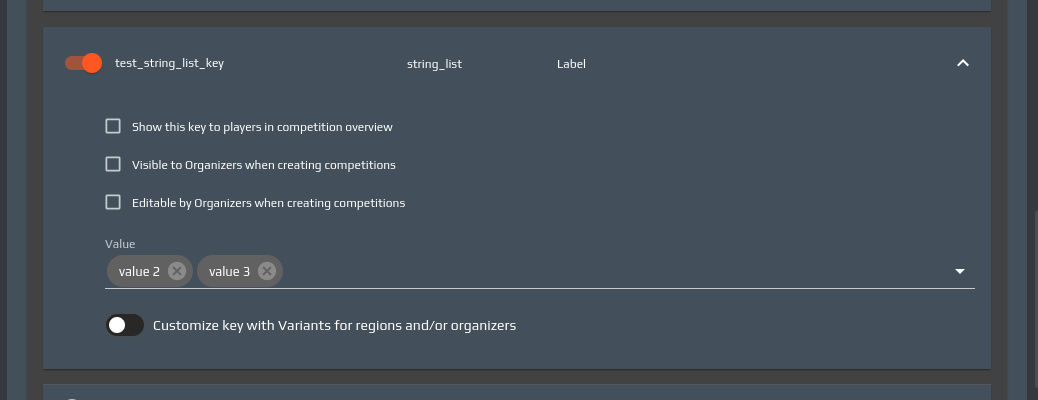Click the "Label" header text
Image resolution: width=1038 pixels, height=400 pixels.
[571, 64]
